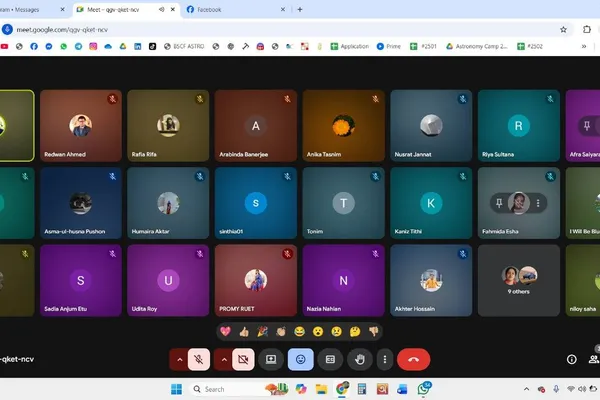
Task: Expand video settings arrow beside camera
Action: (x=224, y=359)
